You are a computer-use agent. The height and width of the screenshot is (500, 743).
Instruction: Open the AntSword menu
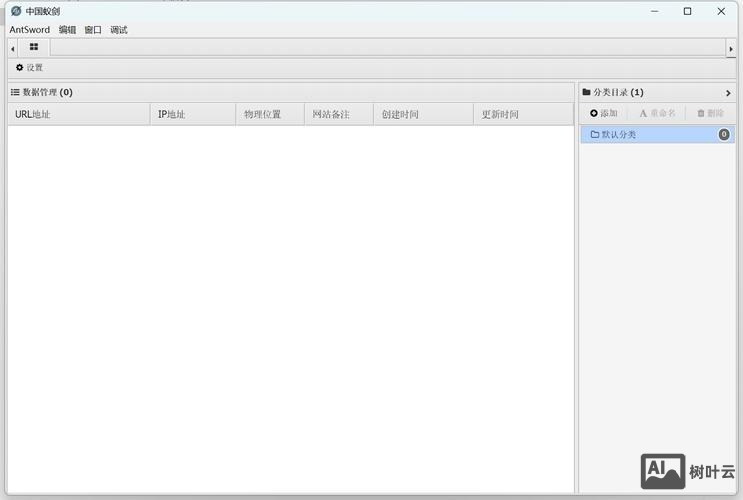[x=29, y=30]
